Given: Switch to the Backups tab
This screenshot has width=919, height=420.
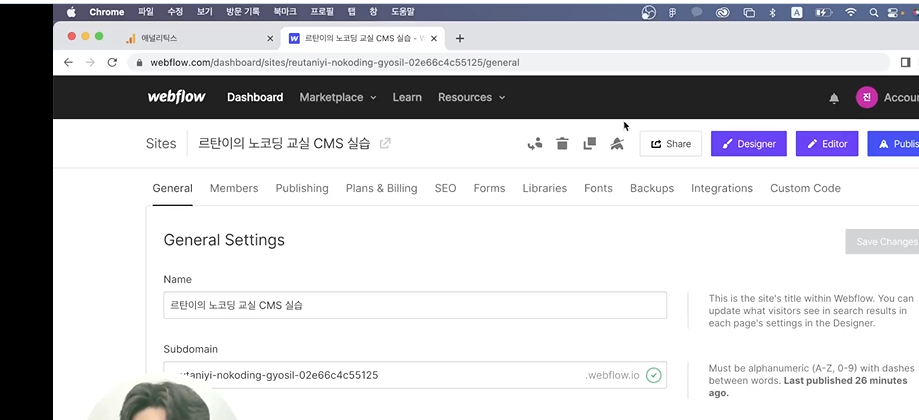Looking at the screenshot, I should (652, 188).
